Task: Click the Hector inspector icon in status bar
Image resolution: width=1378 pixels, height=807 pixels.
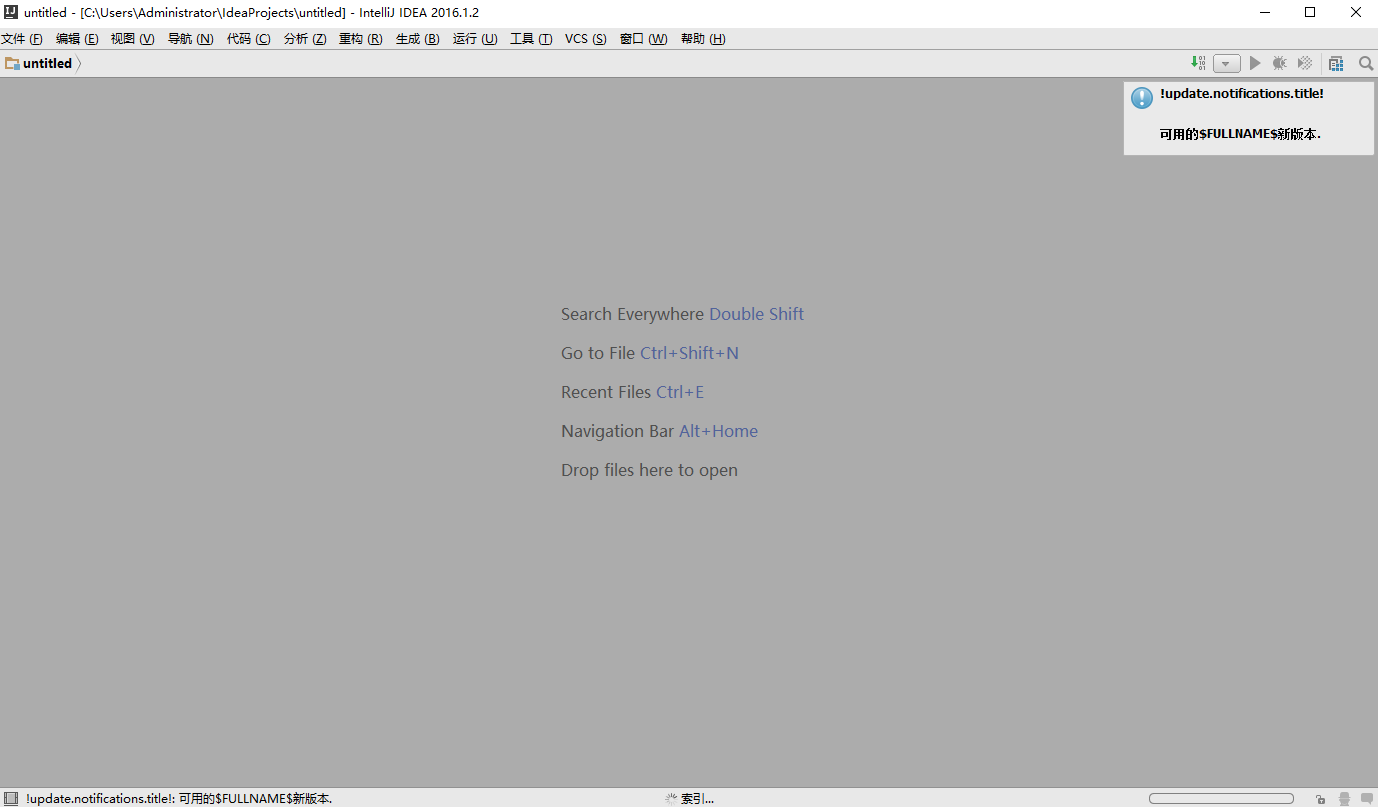Action: (x=1344, y=799)
